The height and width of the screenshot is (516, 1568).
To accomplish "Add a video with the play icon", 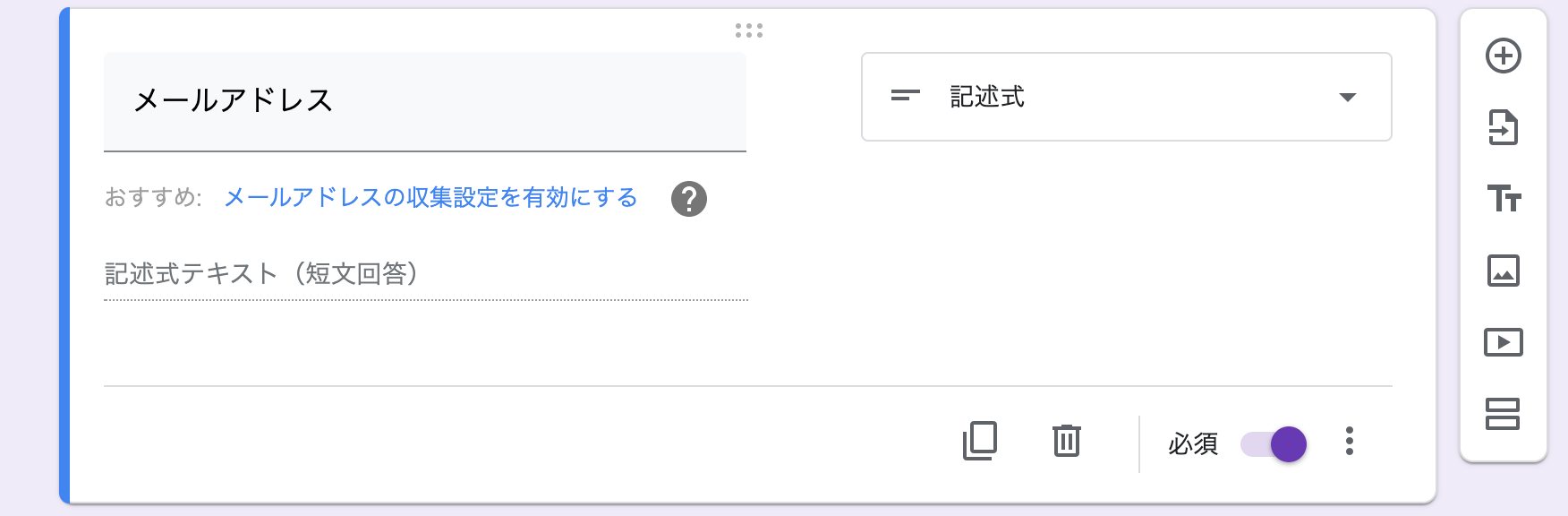I will pyautogui.click(x=1504, y=342).
